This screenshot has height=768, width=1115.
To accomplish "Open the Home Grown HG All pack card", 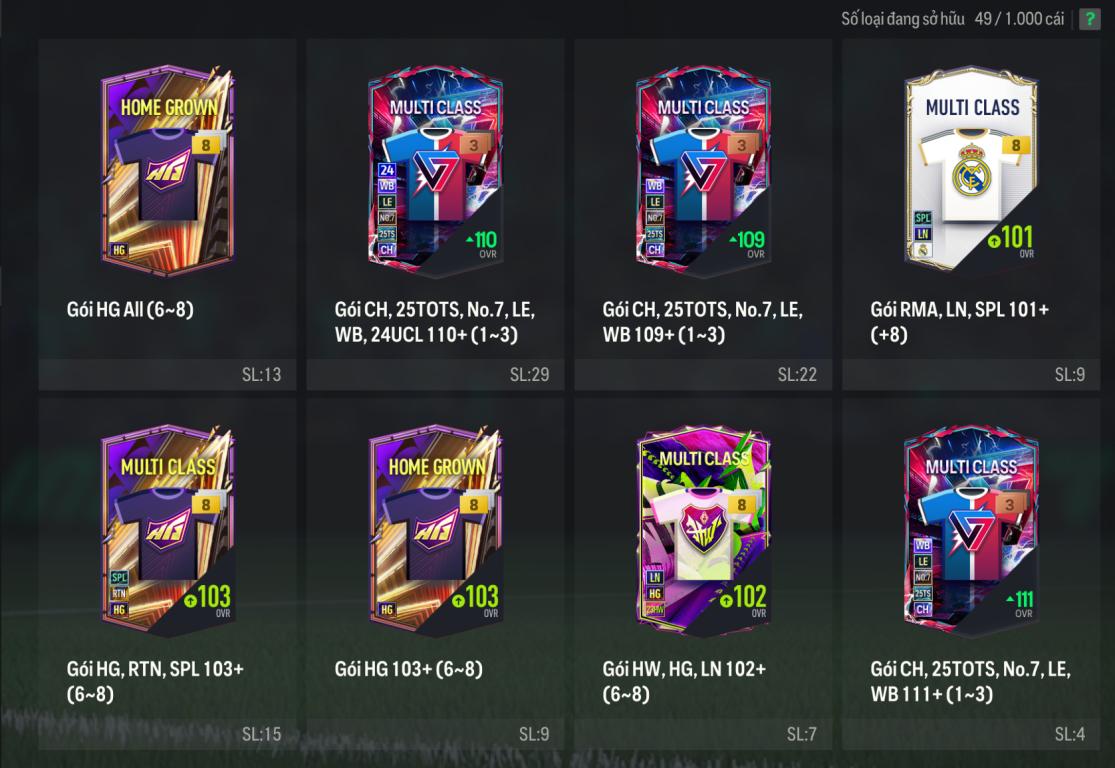I will click(168, 171).
